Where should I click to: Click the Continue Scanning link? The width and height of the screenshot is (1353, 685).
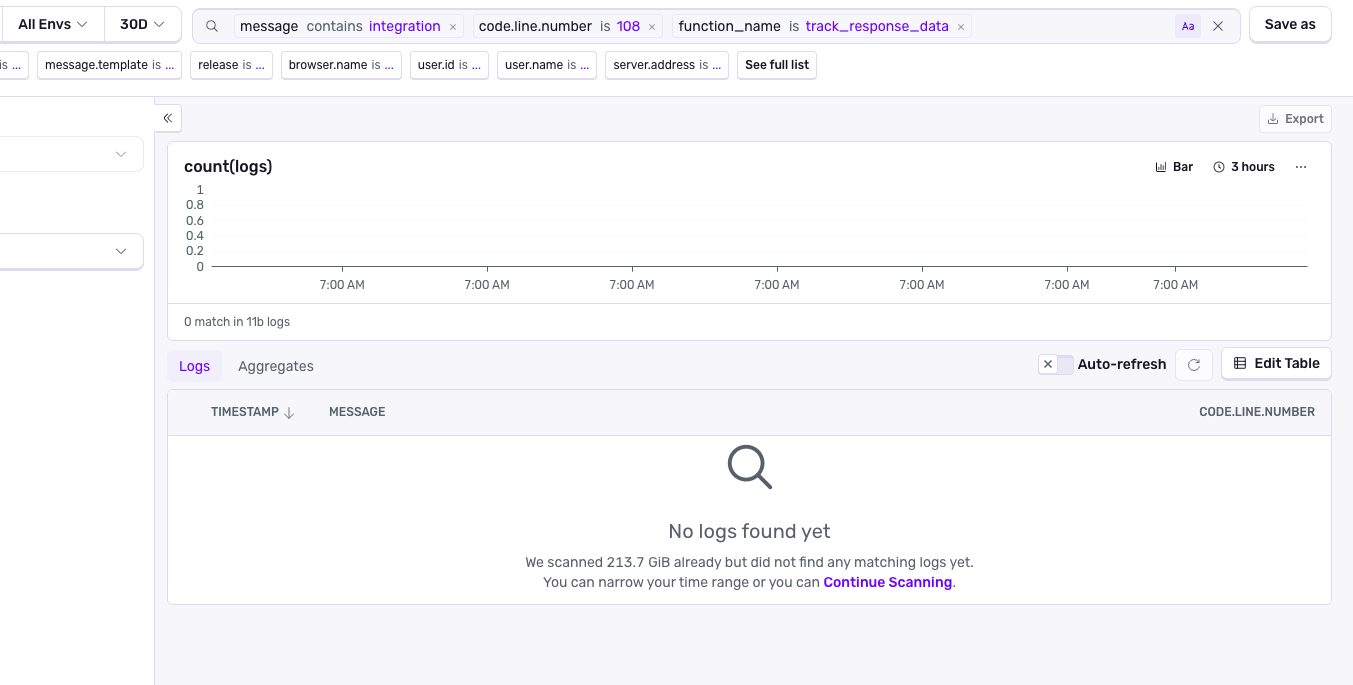point(887,582)
